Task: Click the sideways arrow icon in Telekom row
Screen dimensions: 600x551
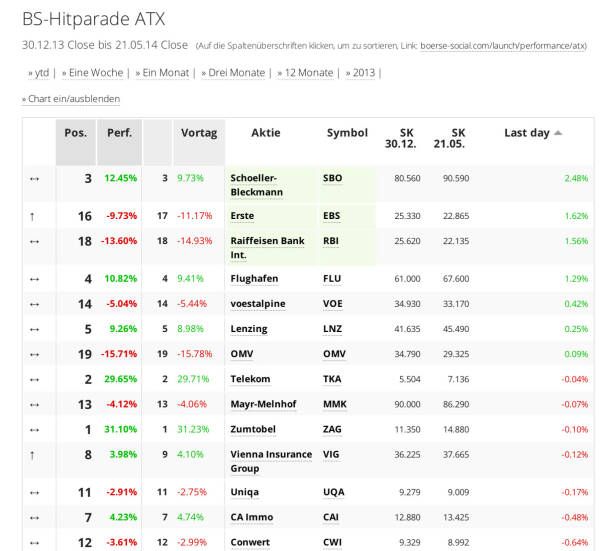Action: [x=34, y=379]
